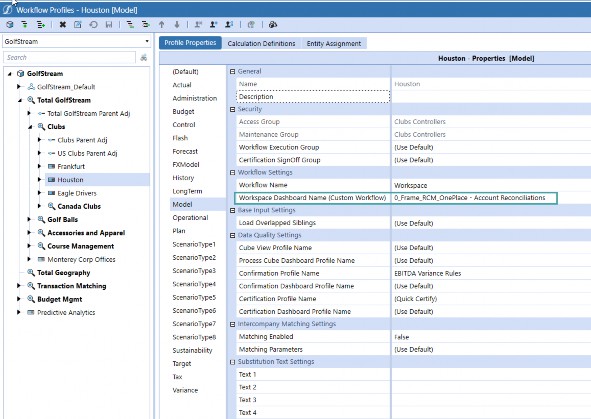Click the move down arrow toolbar icon

click(177, 24)
